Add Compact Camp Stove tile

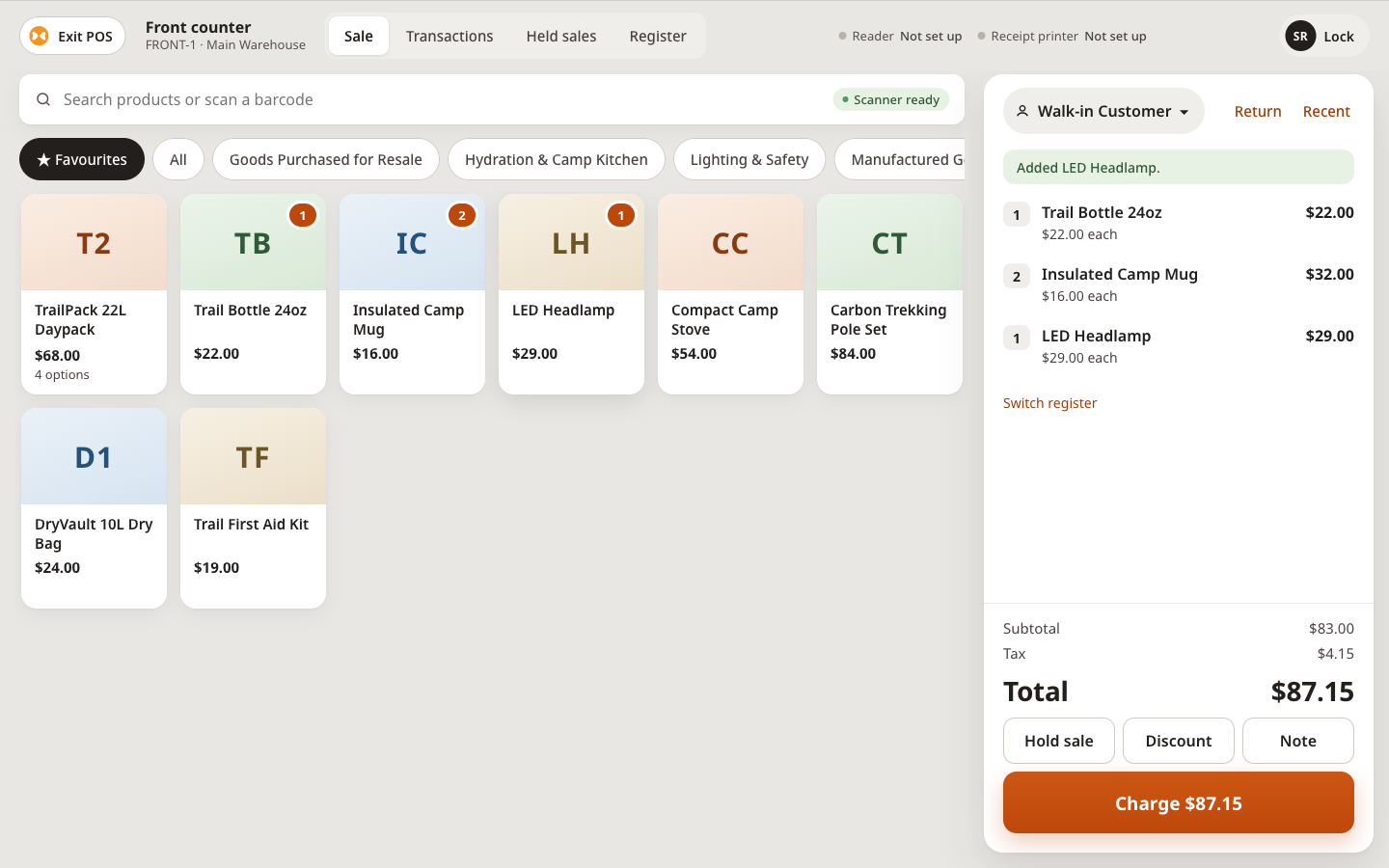[730, 294]
